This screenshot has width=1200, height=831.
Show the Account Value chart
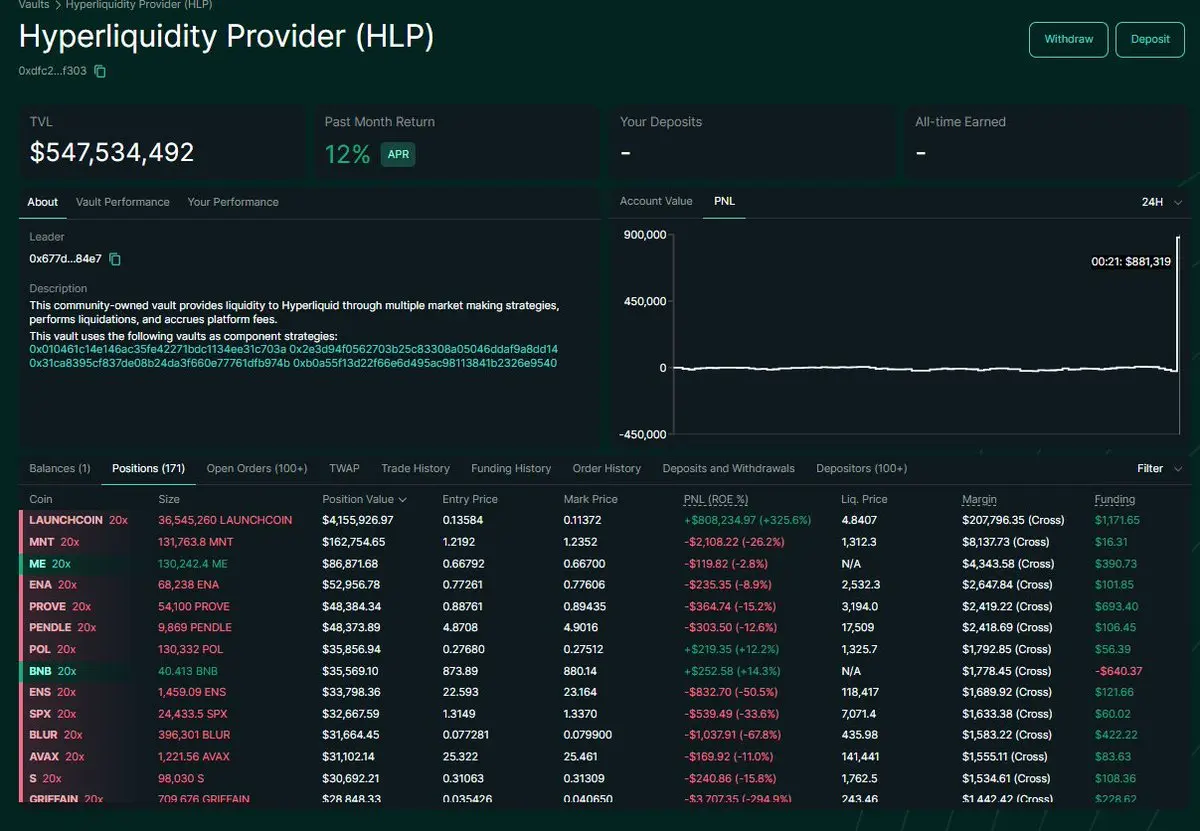(656, 201)
